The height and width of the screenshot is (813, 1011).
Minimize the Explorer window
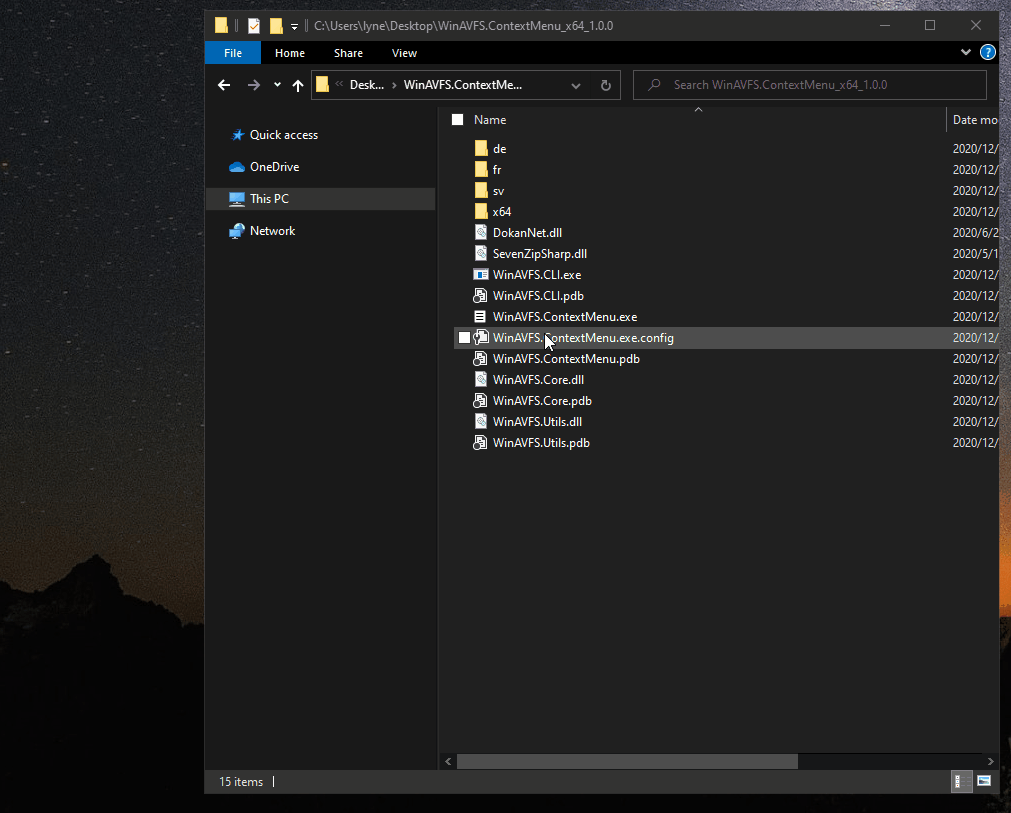(x=885, y=25)
